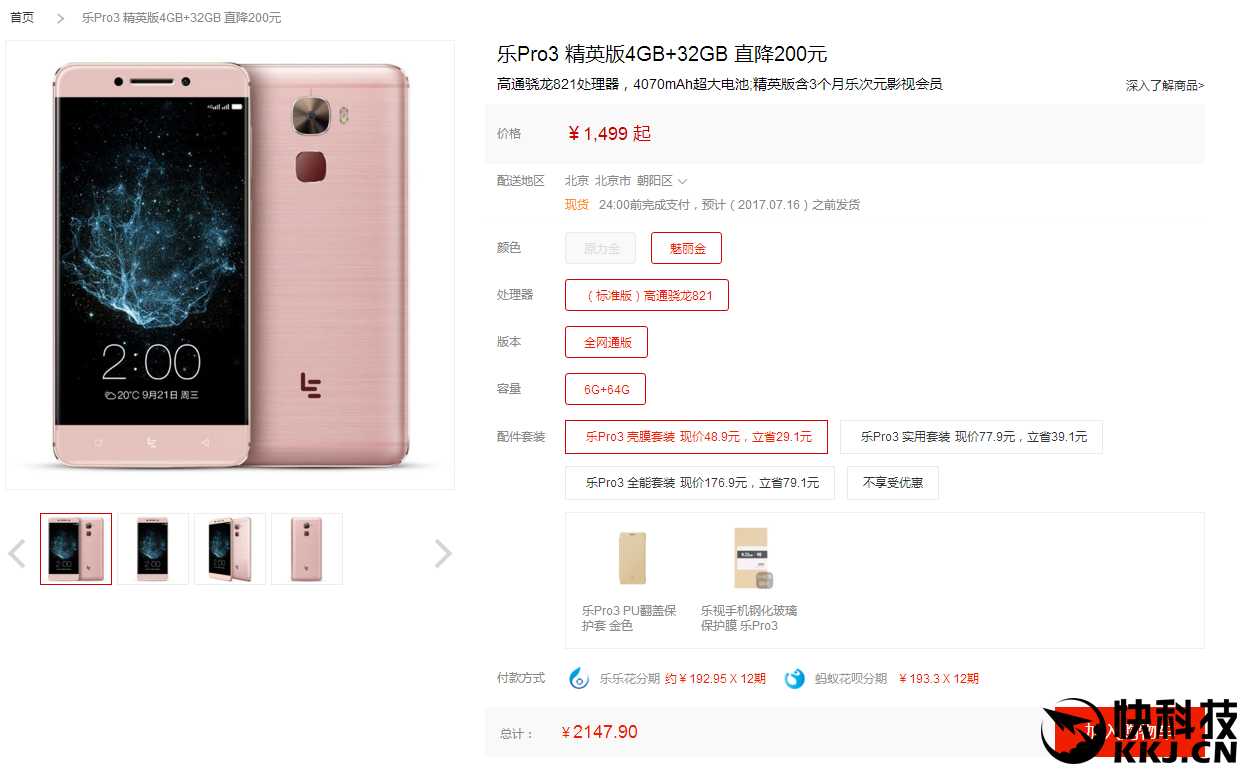
Task: Open 深入了解商品 details link
Action: (x=1165, y=86)
